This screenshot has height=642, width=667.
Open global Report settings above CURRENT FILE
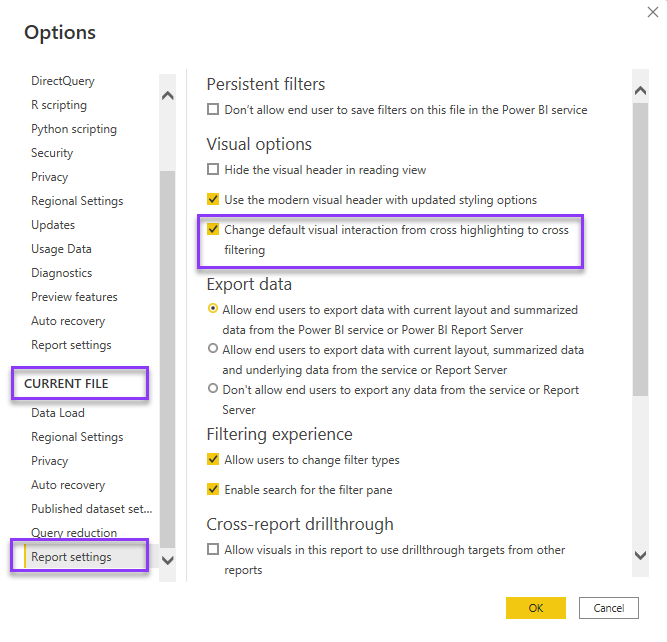pyautogui.click(x=71, y=345)
